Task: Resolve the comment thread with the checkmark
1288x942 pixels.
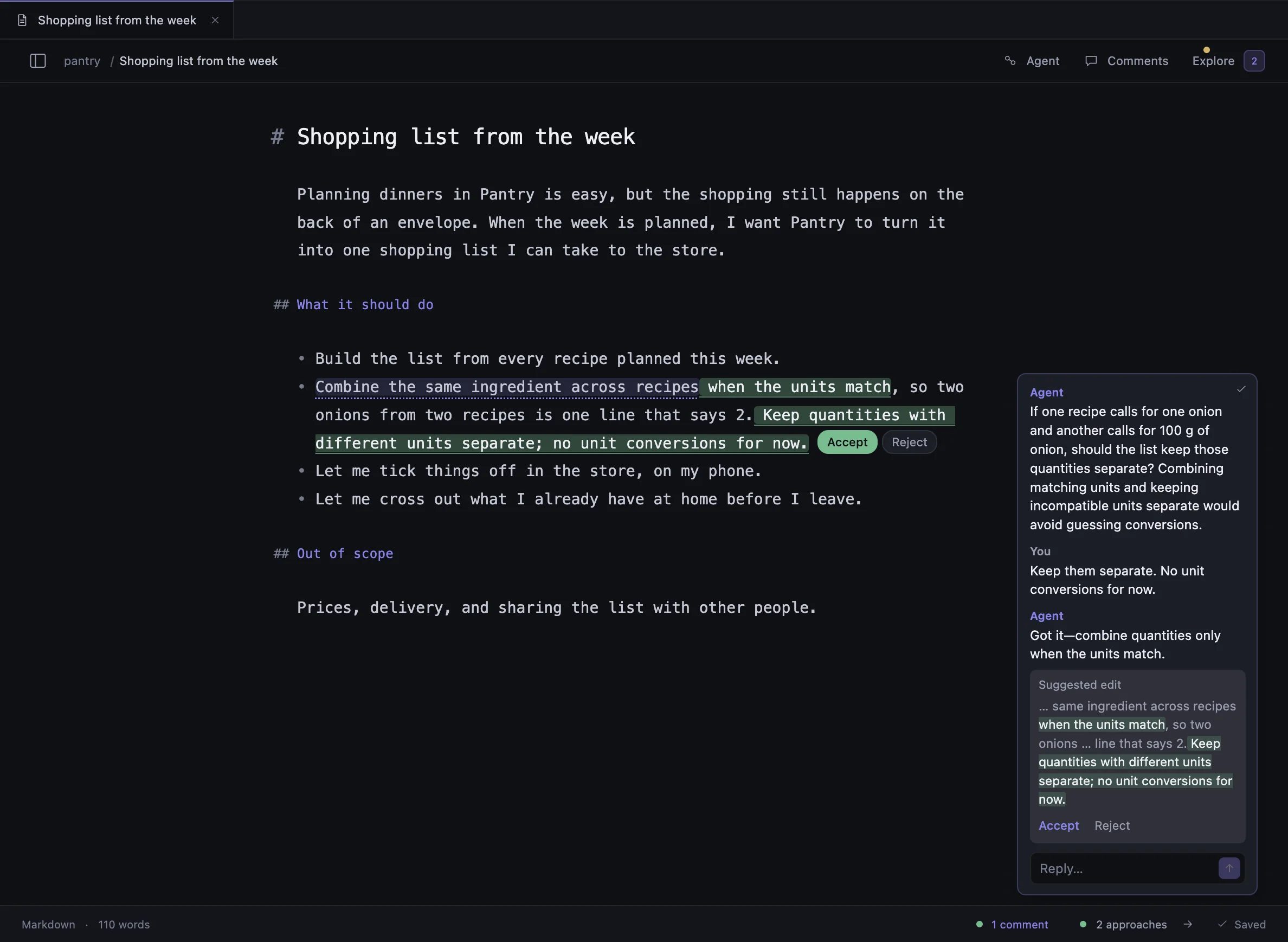Action: pos(1241,389)
